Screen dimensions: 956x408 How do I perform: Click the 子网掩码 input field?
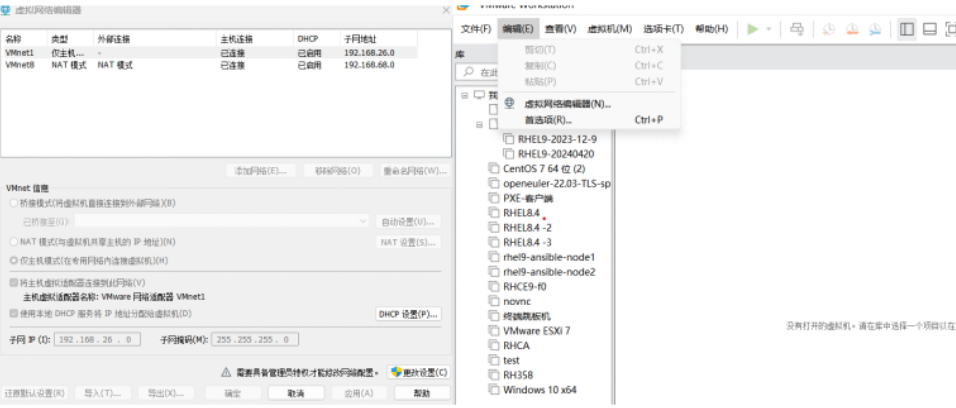(x=255, y=340)
